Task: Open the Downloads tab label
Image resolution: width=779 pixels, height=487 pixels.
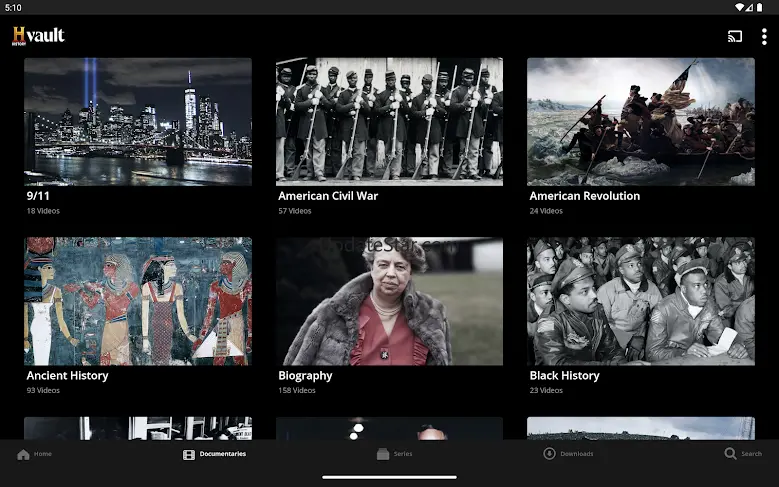Action: (x=577, y=454)
